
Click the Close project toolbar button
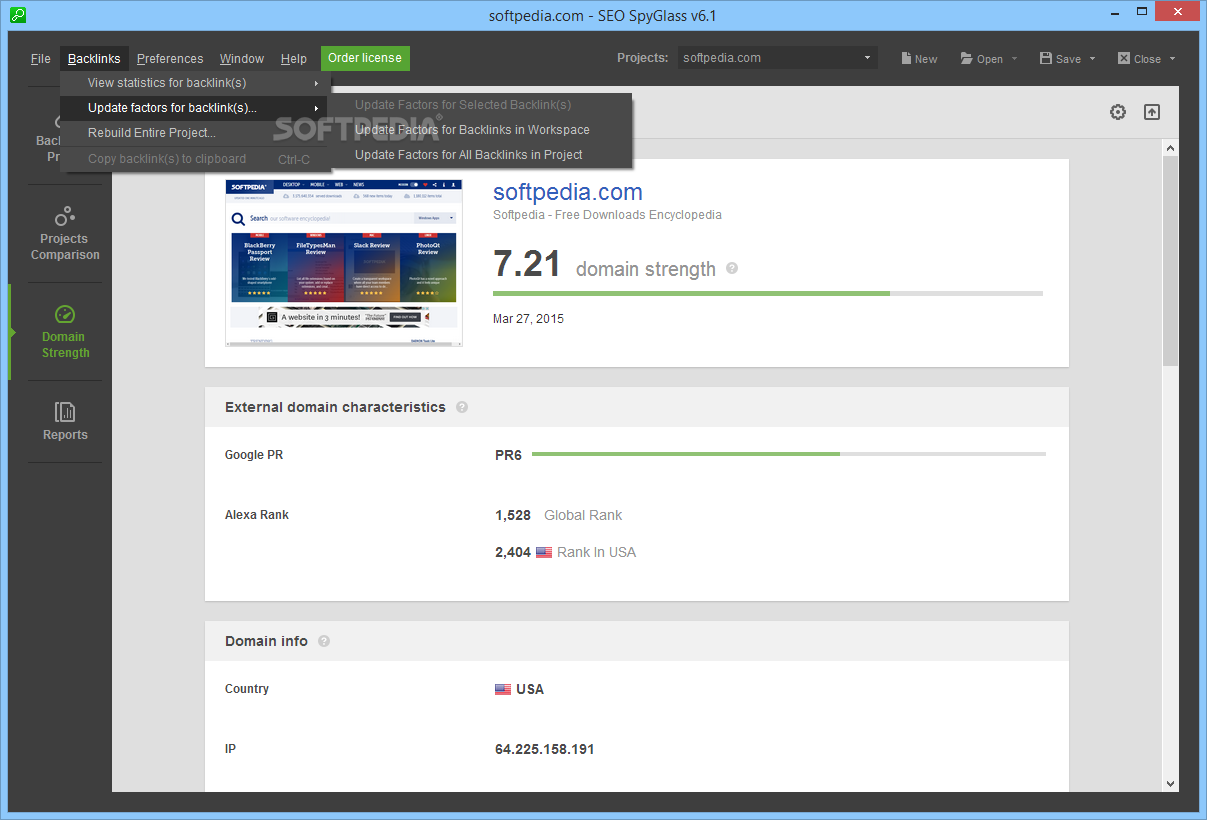(x=1139, y=58)
